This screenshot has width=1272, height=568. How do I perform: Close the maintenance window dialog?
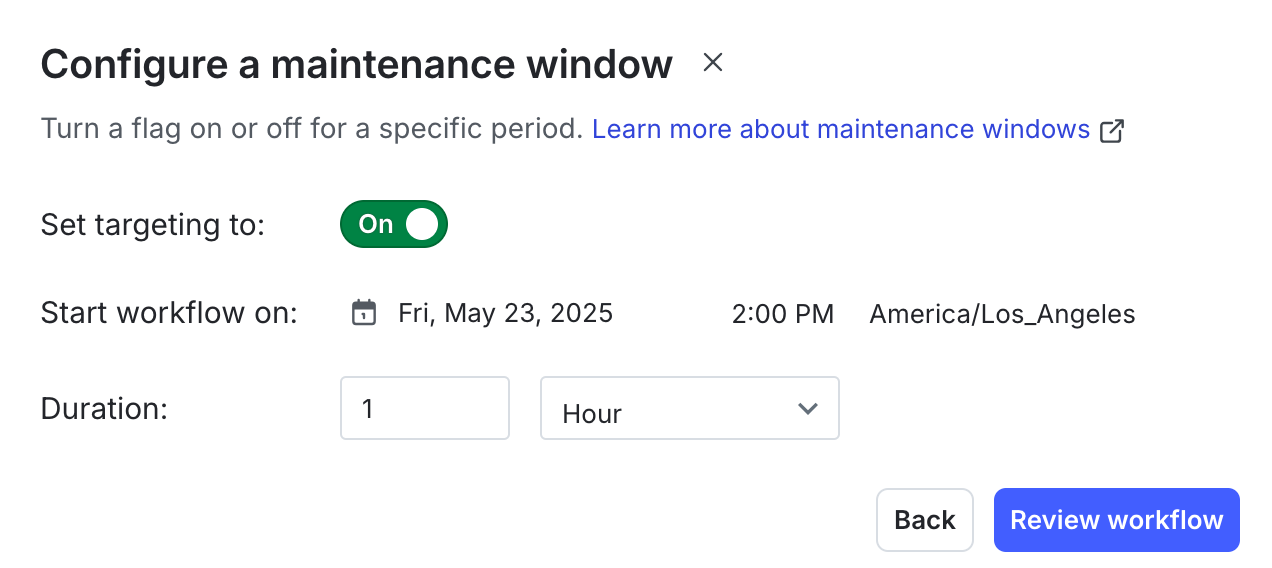coord(712,63)
